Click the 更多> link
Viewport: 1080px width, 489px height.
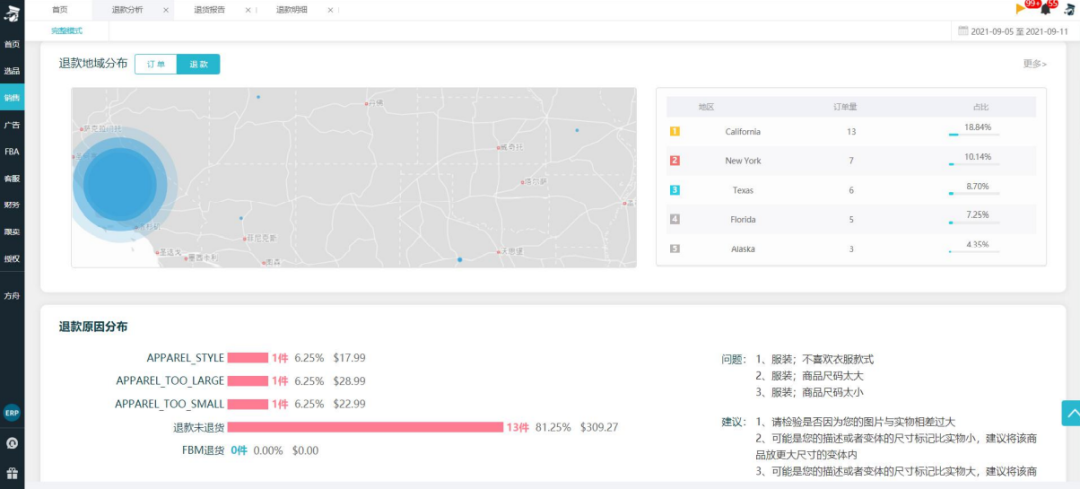coord(1035,64)
